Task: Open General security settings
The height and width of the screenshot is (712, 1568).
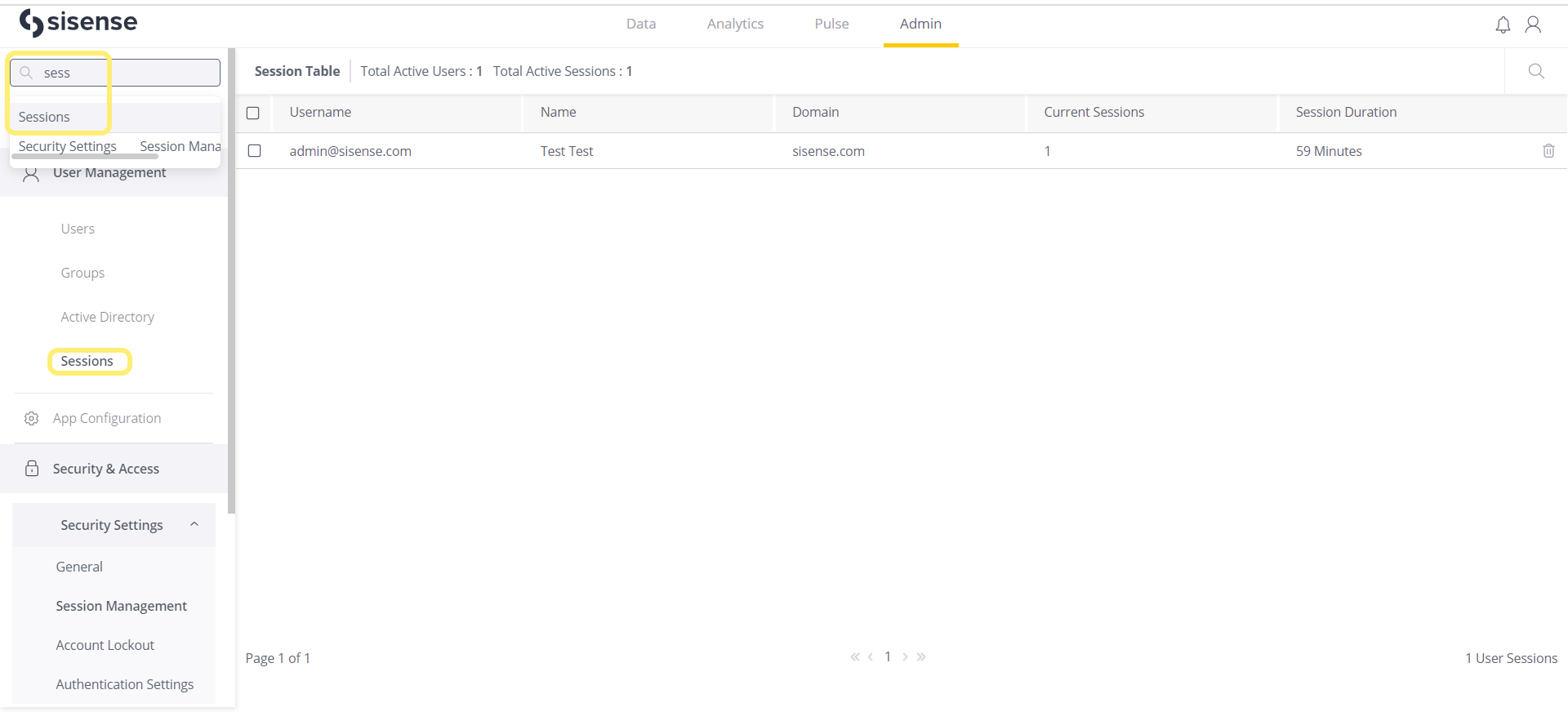Action: [79, 567]
